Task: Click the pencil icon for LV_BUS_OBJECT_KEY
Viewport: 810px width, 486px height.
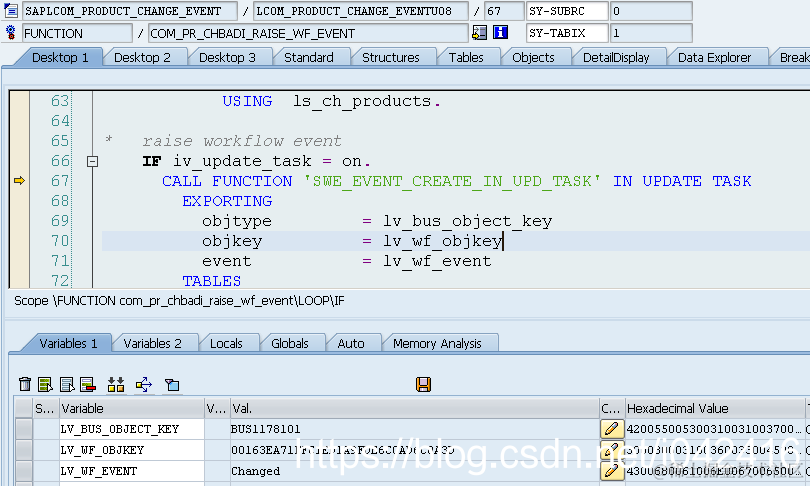Action: (612, 429)
